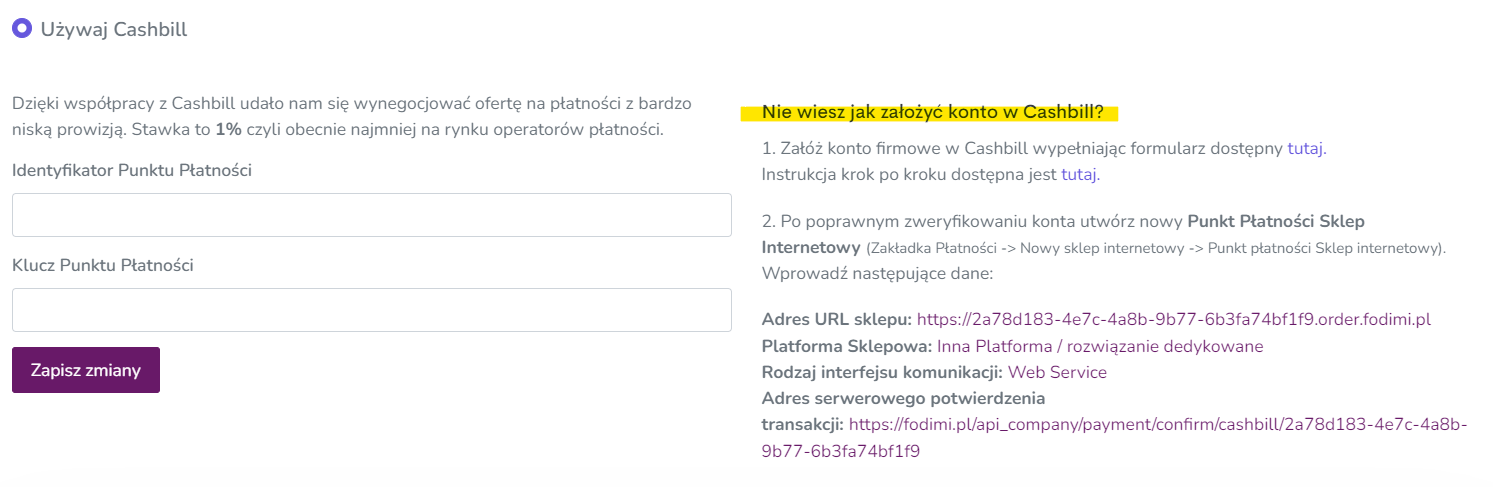Focus the Identyfikator Punktu Płatności input field
1493x487 pixels.
coord(372,215)
